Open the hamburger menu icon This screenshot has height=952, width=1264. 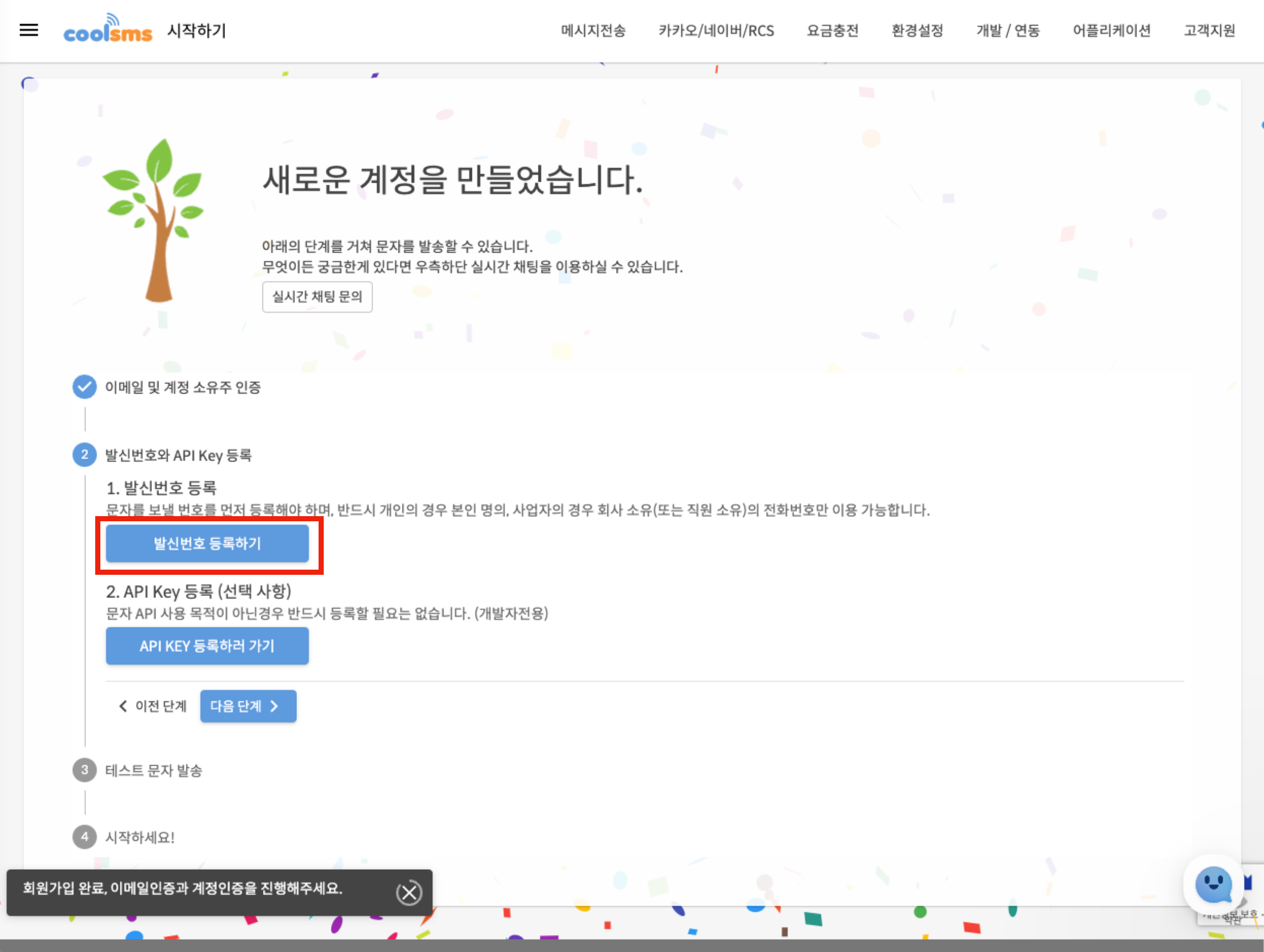29,30
